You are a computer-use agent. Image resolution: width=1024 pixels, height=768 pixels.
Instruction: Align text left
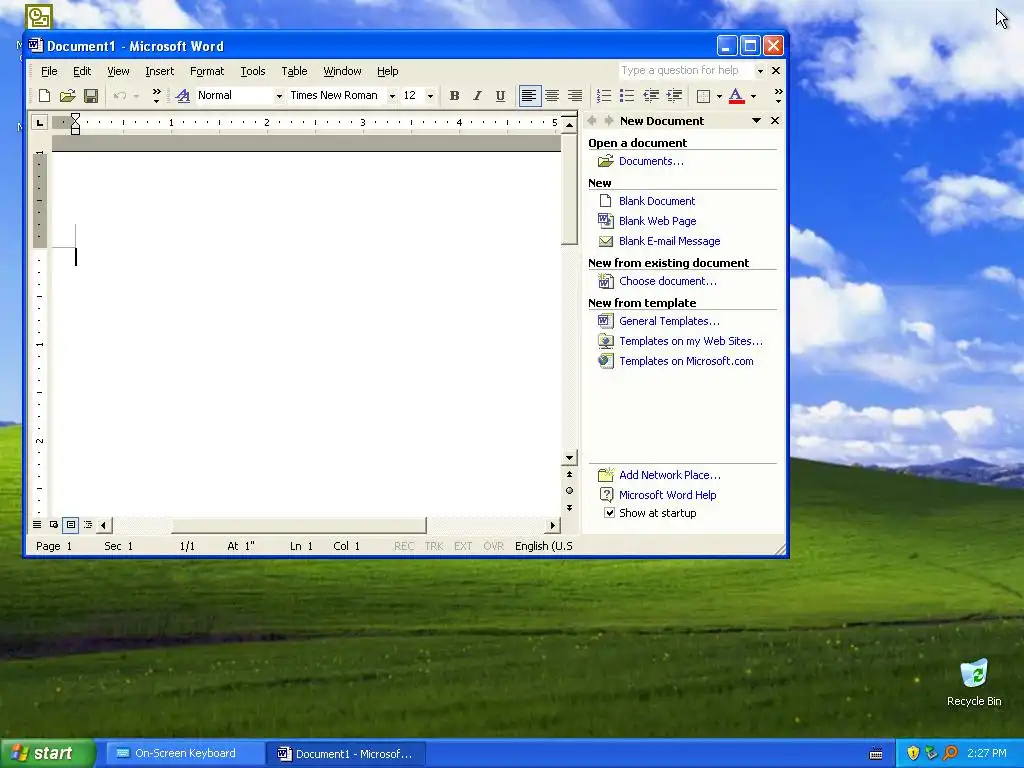pyautogui.click(x=529, y=96)
